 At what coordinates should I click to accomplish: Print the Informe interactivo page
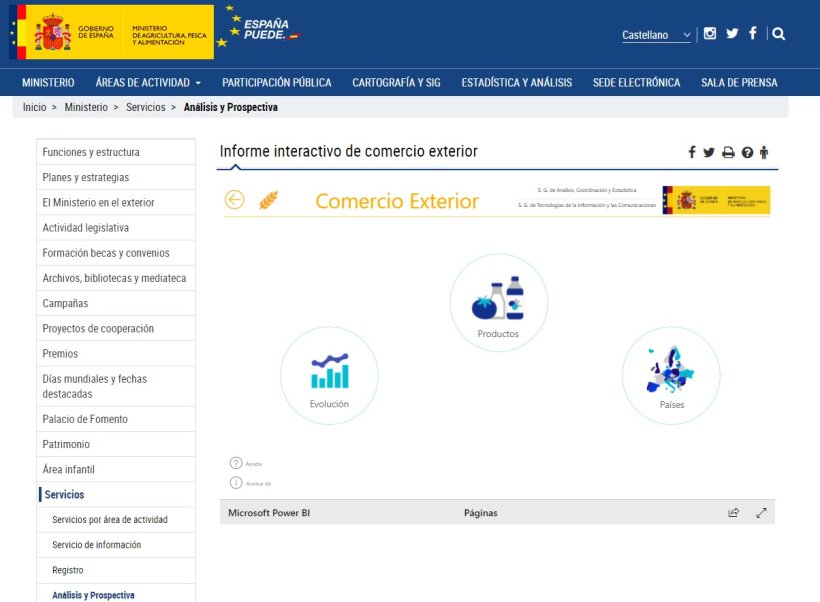click(x=726, y=151)
